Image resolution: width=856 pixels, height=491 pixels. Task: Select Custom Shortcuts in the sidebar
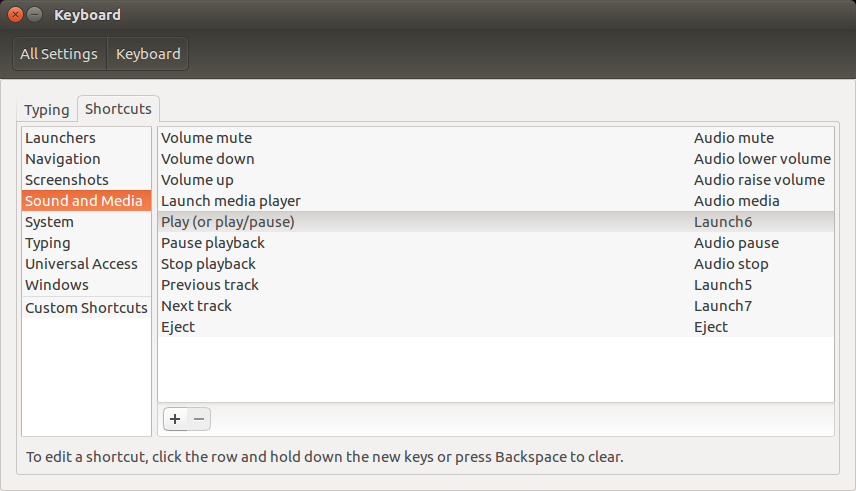pos(86,308)
